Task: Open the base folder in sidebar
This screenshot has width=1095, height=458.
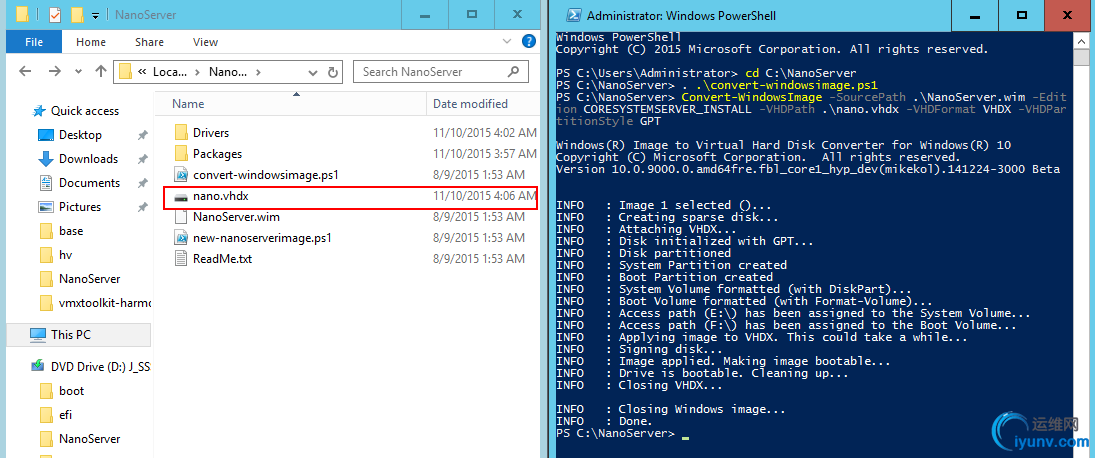Action: (x=71, y=230)
